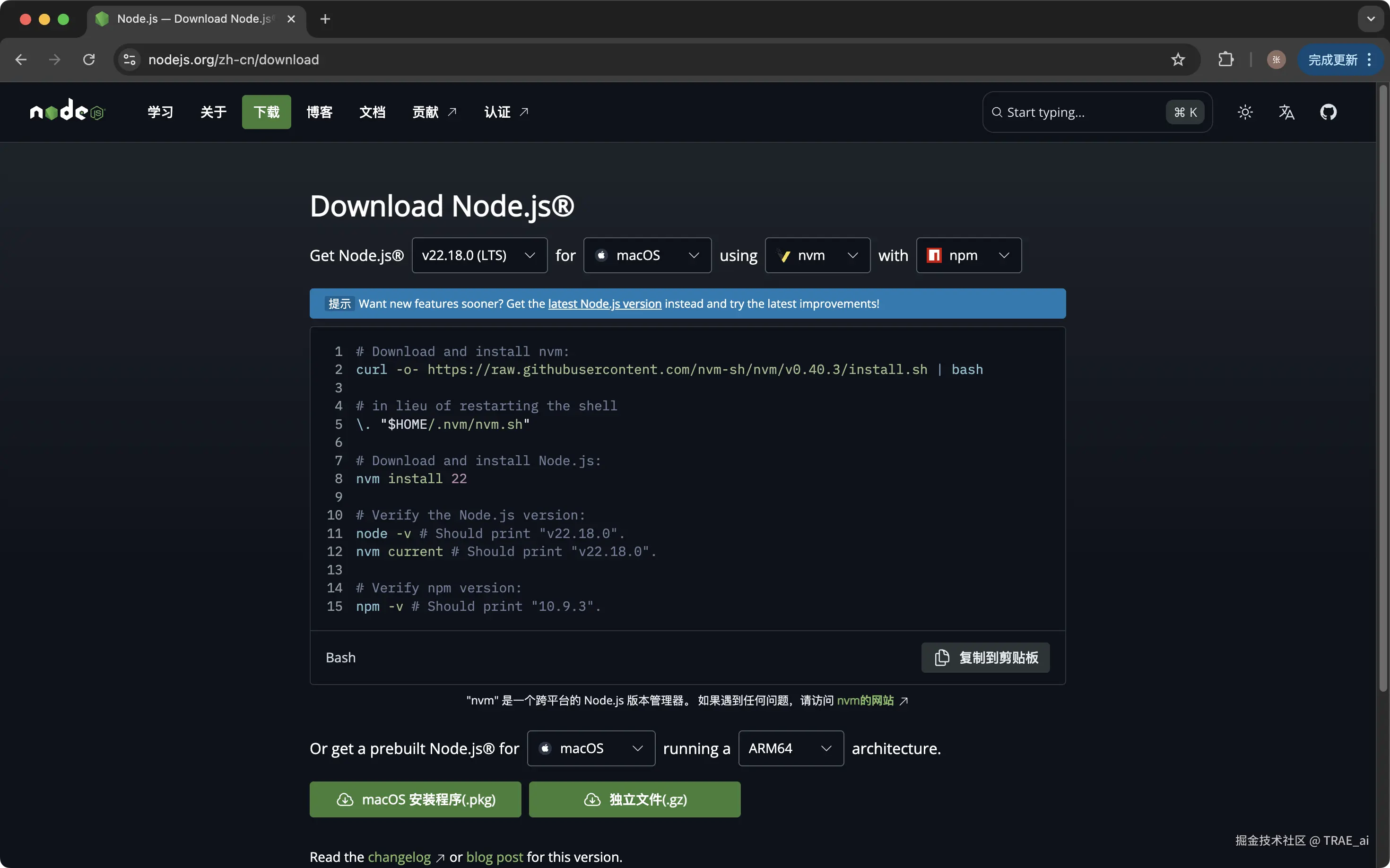The height and width of the screenshot is (868, 1390).
Task: Expand the v22.18.0 (LTS) version dropdown
Action: (x=479, y=255)
